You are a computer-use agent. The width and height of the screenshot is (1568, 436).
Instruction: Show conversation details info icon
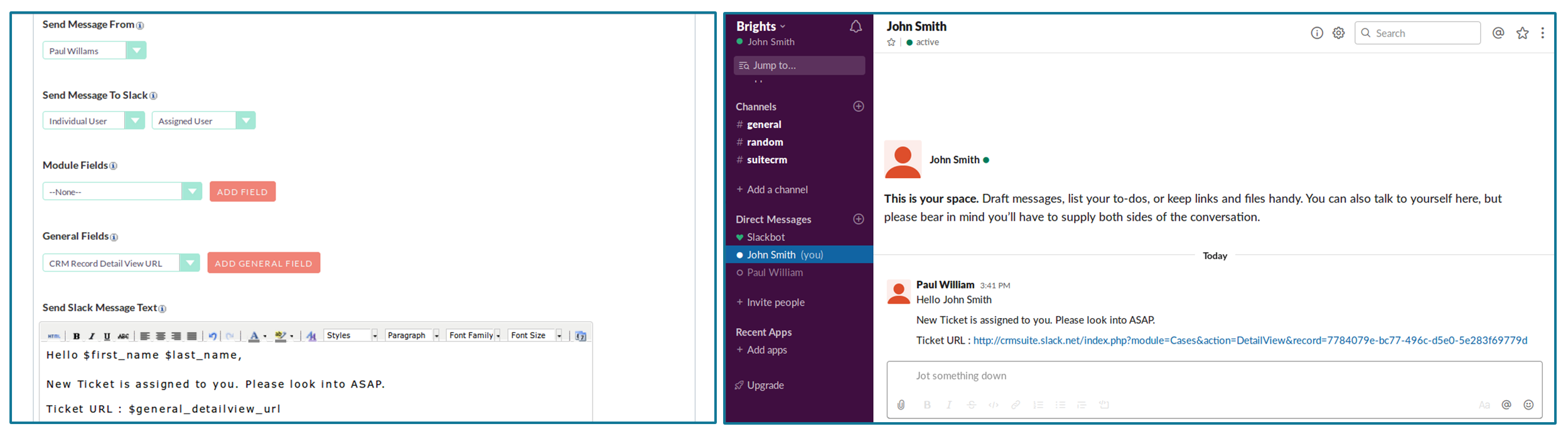pyautogui.click(x=1317, y=33)
